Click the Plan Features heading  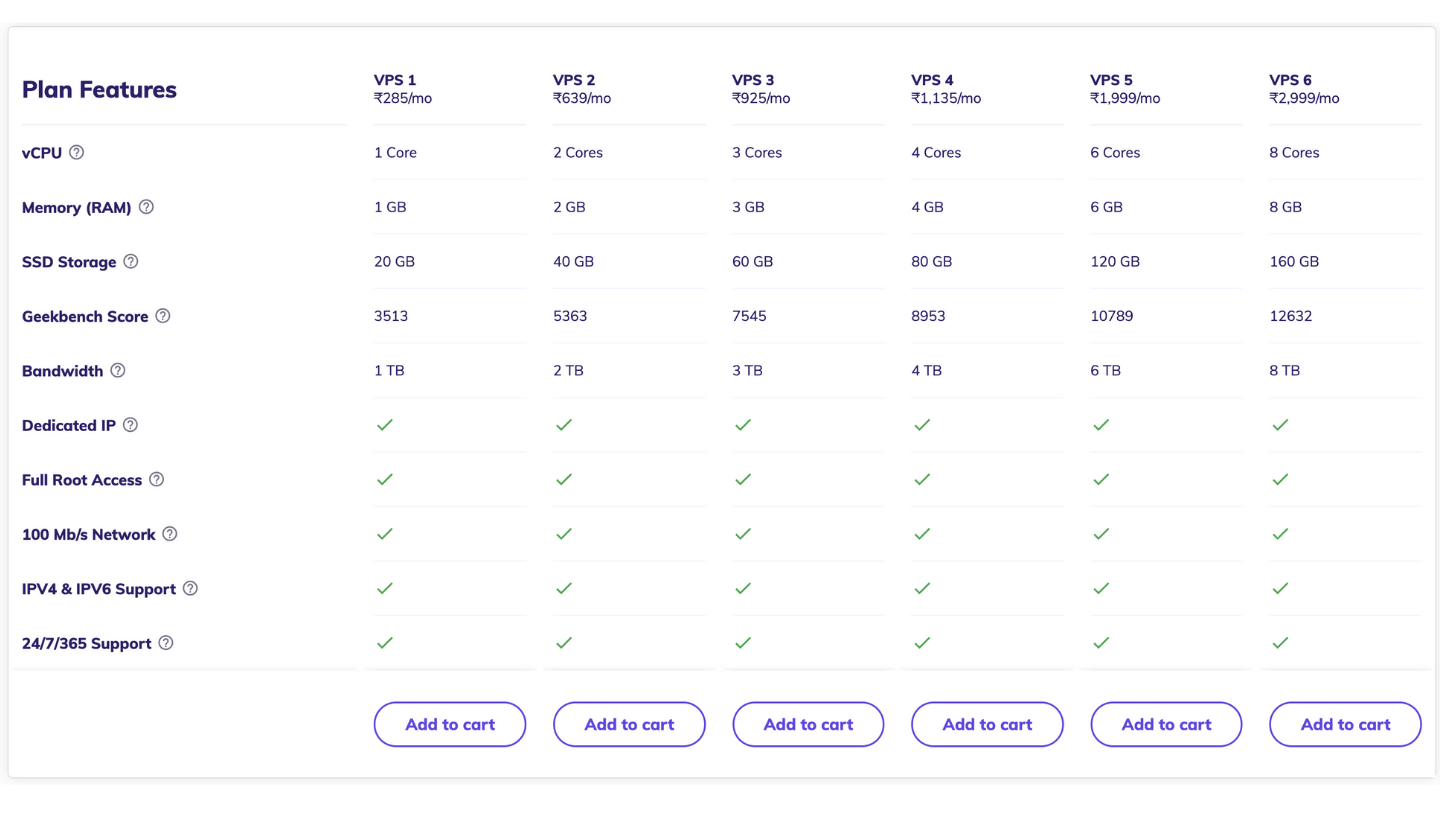pos(99,90)
